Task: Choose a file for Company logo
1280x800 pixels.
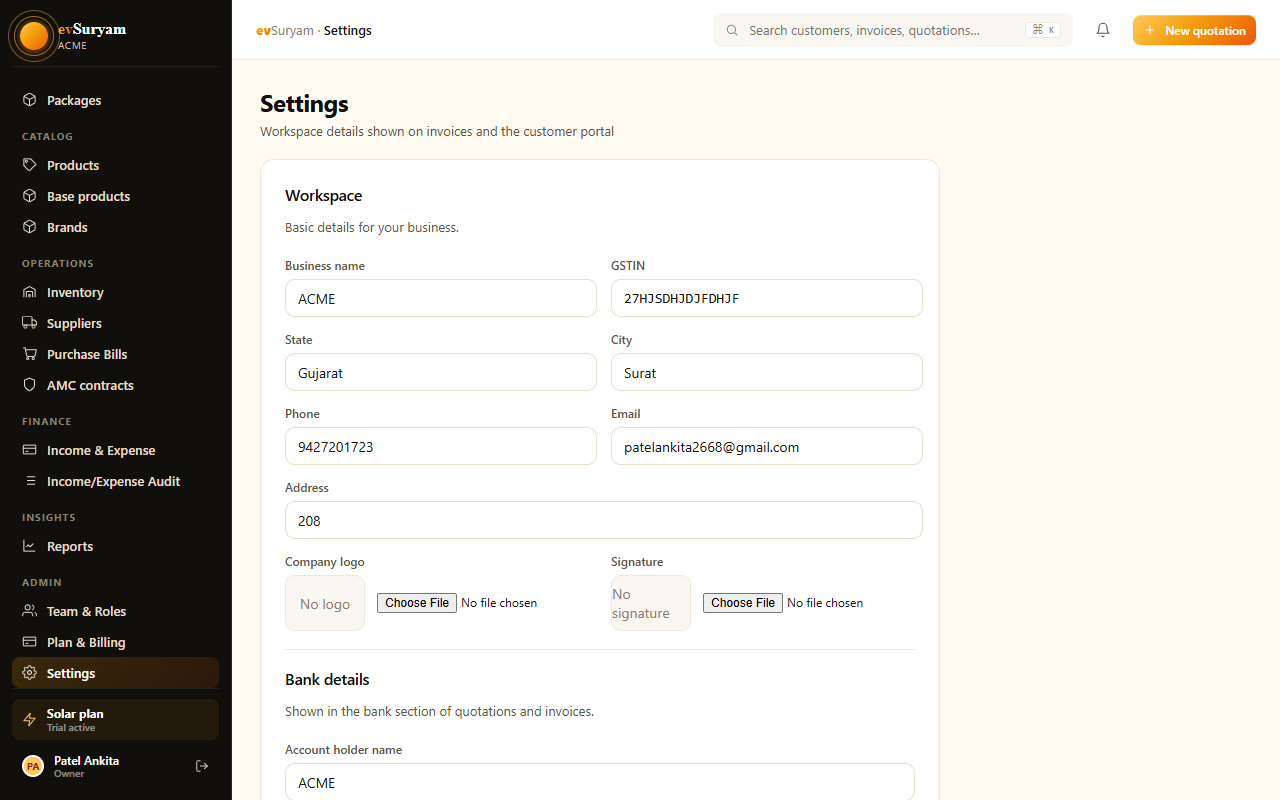Action: tap(417, 603)
